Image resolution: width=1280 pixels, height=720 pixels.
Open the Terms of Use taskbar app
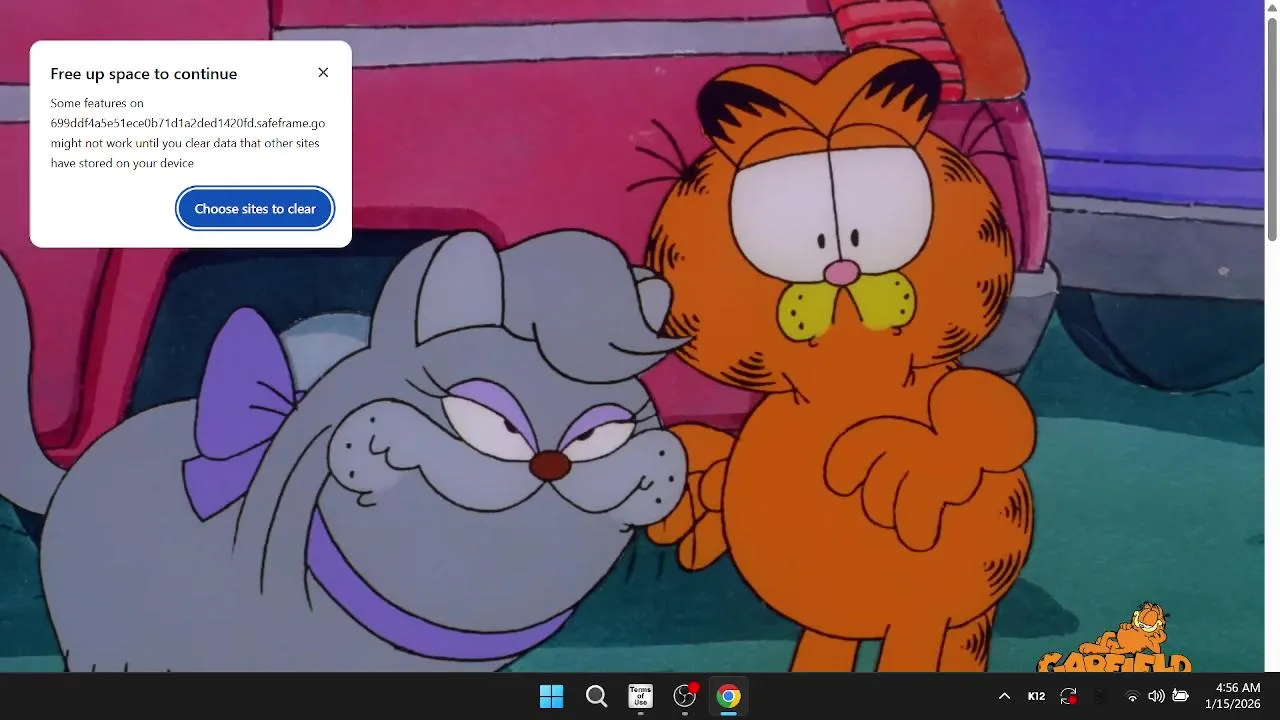[x=640, y=696]
